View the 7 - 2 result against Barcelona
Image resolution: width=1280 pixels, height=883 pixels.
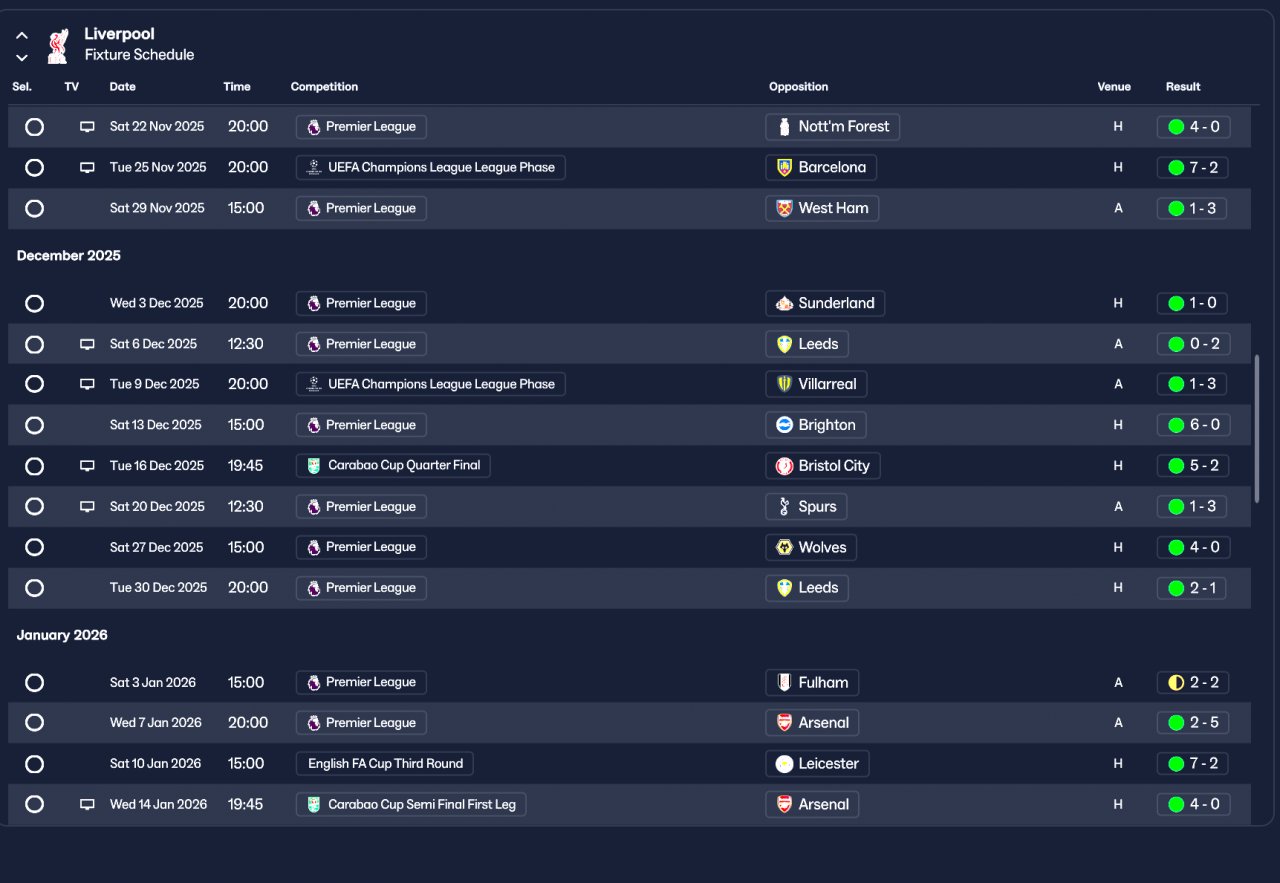click(1193, 168)
